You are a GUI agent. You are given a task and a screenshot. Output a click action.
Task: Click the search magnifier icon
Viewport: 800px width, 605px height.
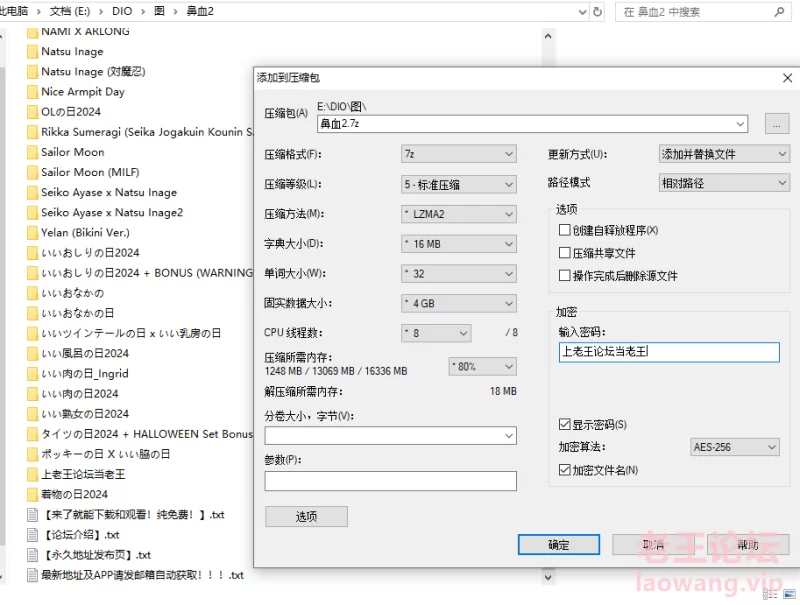point(779,11)
